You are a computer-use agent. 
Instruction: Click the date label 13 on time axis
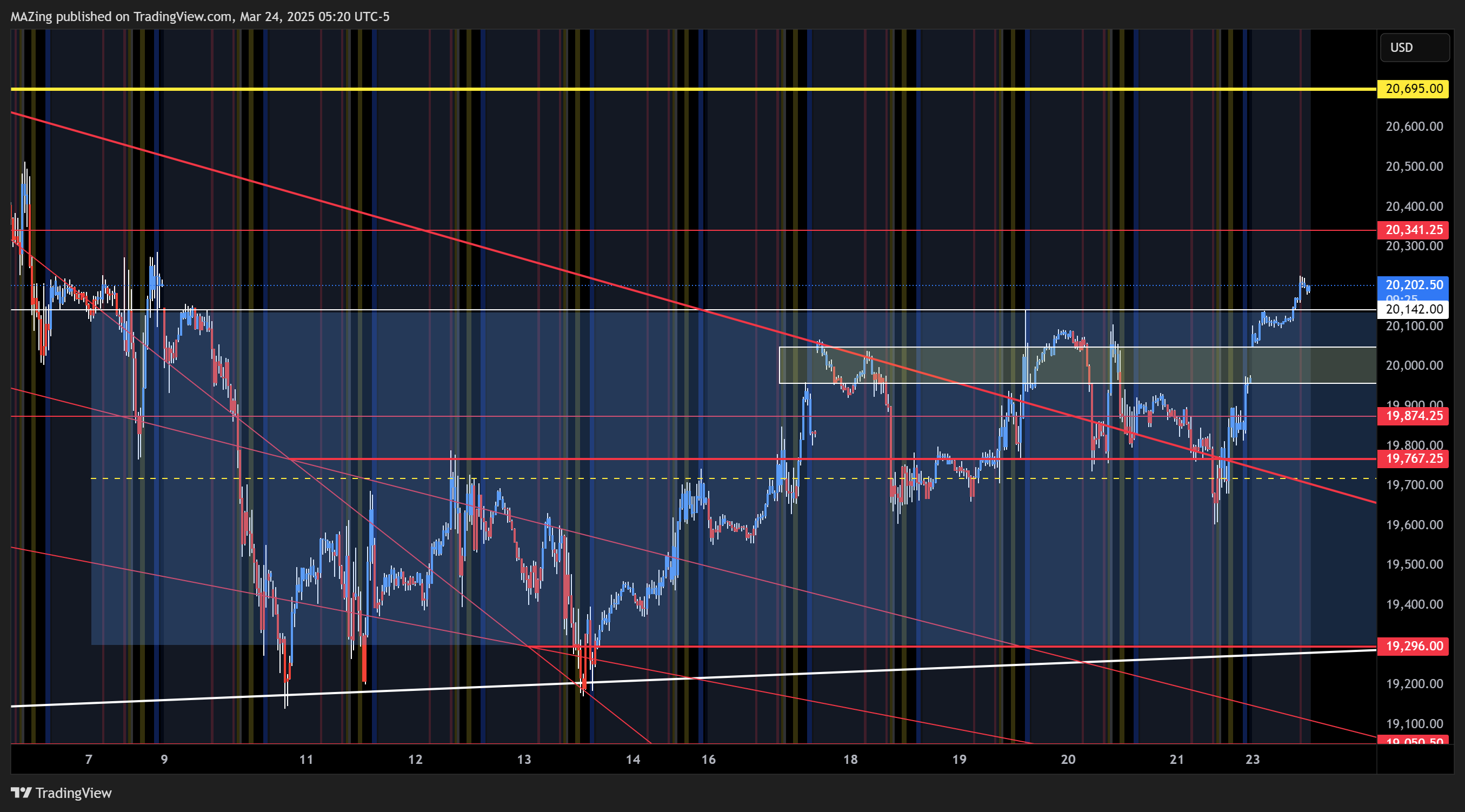(x=524, y=759)
